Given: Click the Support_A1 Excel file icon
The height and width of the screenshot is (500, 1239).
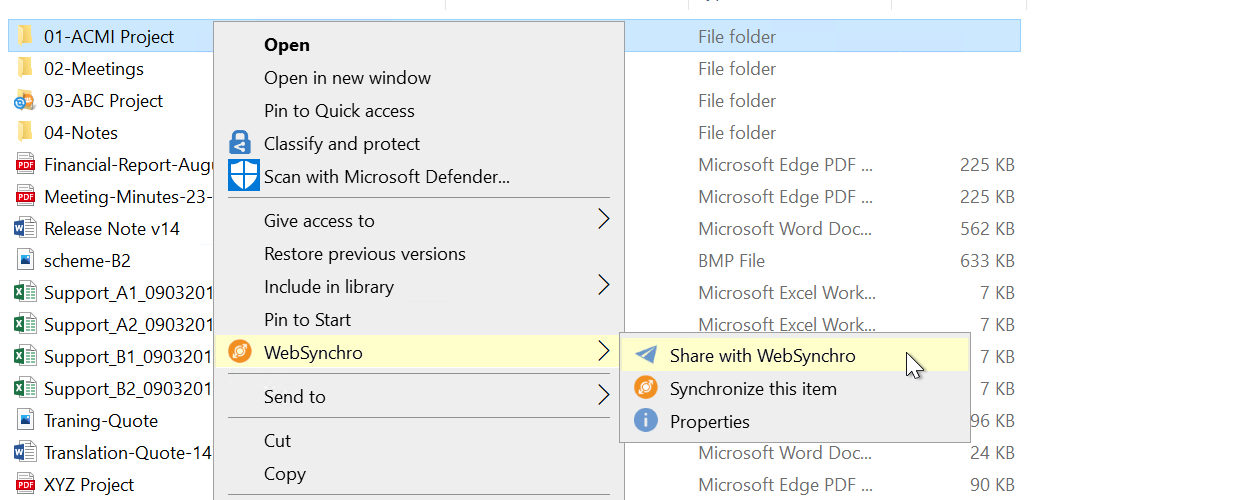Looking at the screenshot, I should click(25, 292).
